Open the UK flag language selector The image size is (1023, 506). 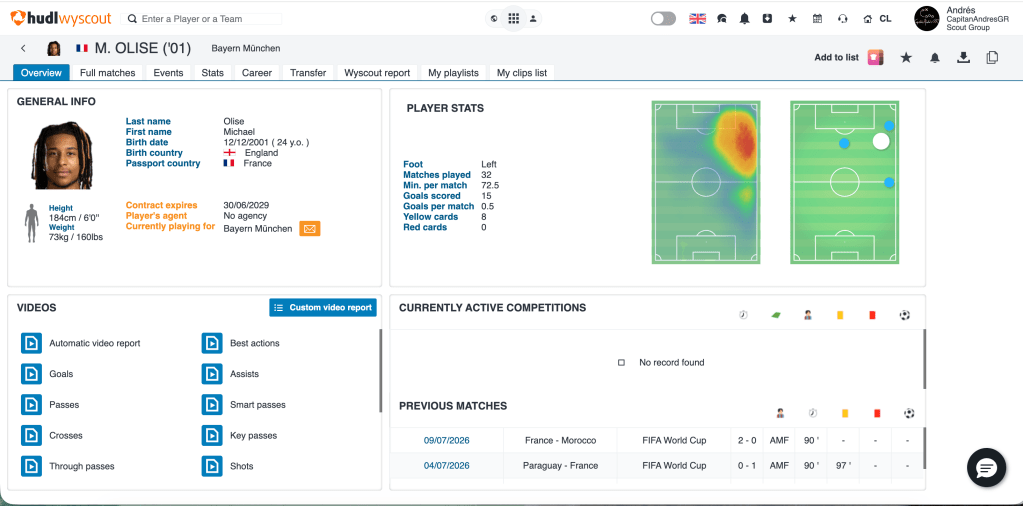click(x=697, y=19)
